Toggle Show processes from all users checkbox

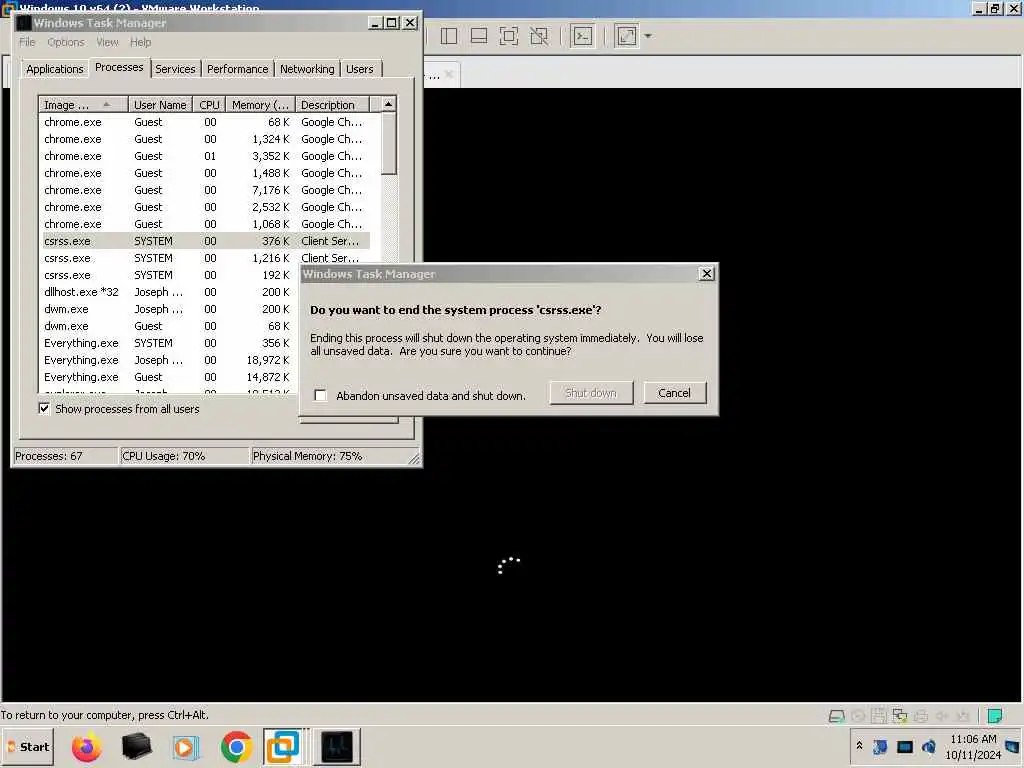point(44,409)
